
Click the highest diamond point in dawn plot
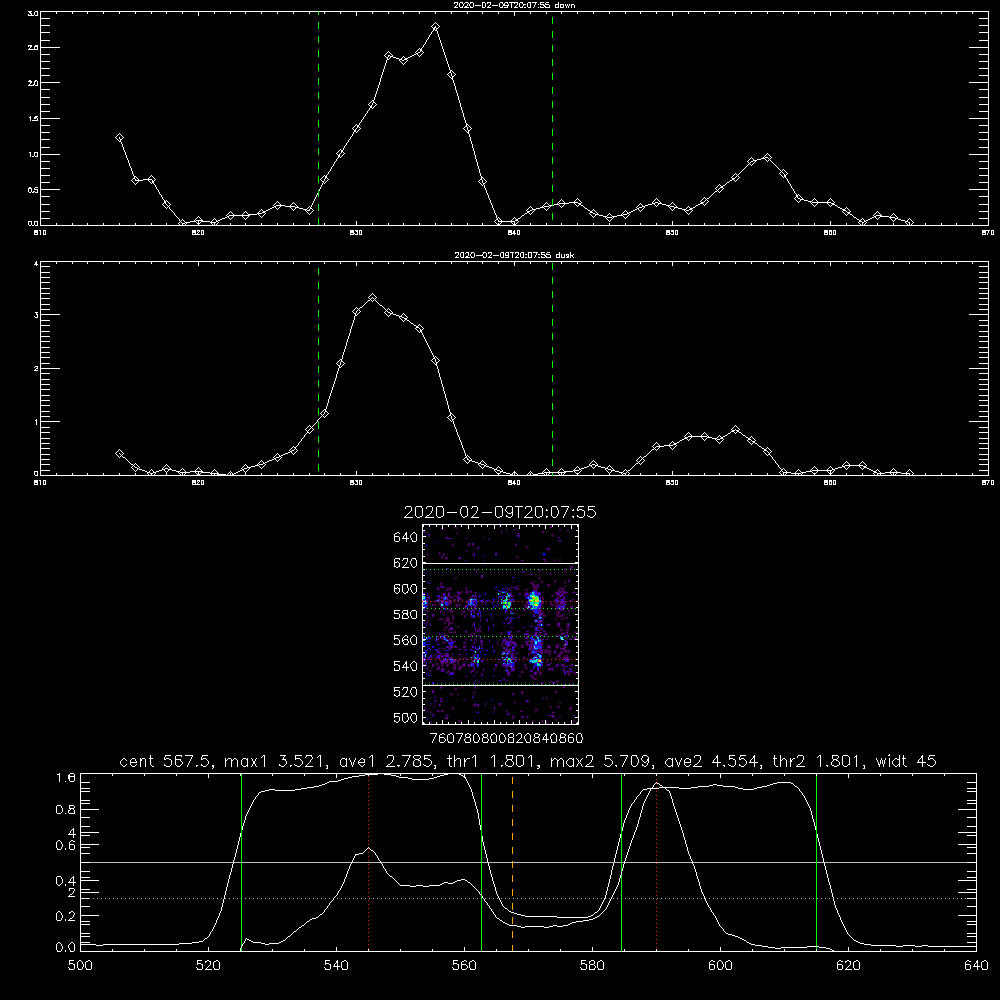click(436, 27)
